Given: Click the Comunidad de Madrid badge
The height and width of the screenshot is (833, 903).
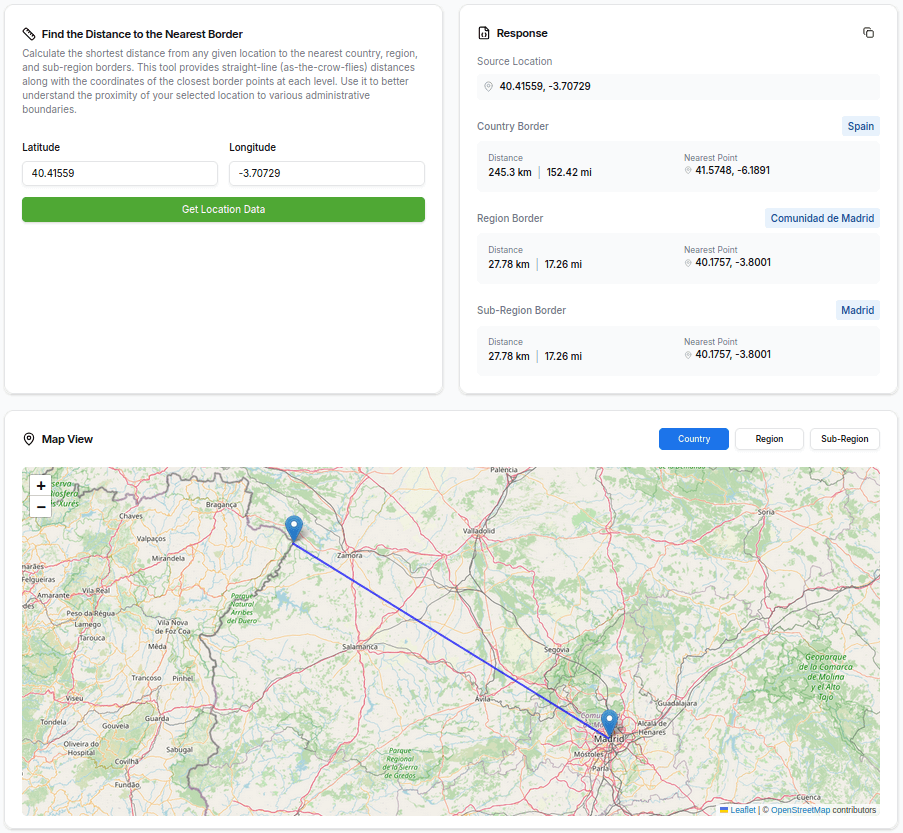Looking at the screenshot, I should point(822,218).
